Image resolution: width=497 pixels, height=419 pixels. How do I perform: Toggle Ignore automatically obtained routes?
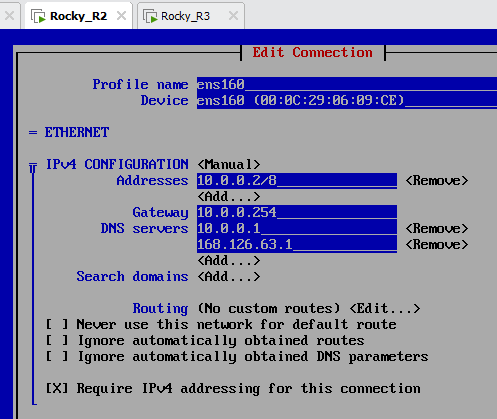pyautogui.click(x=57, y=340)
